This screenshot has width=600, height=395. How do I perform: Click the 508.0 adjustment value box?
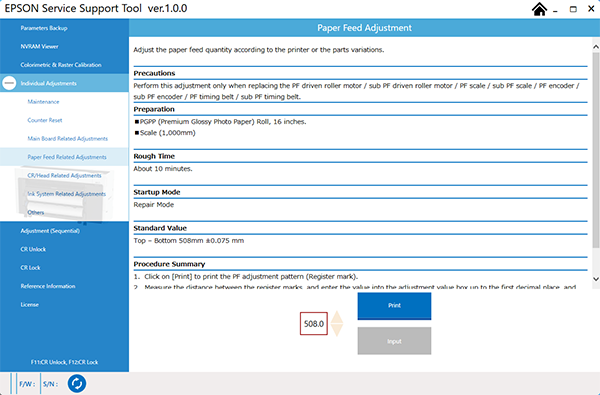pos(314,324)
